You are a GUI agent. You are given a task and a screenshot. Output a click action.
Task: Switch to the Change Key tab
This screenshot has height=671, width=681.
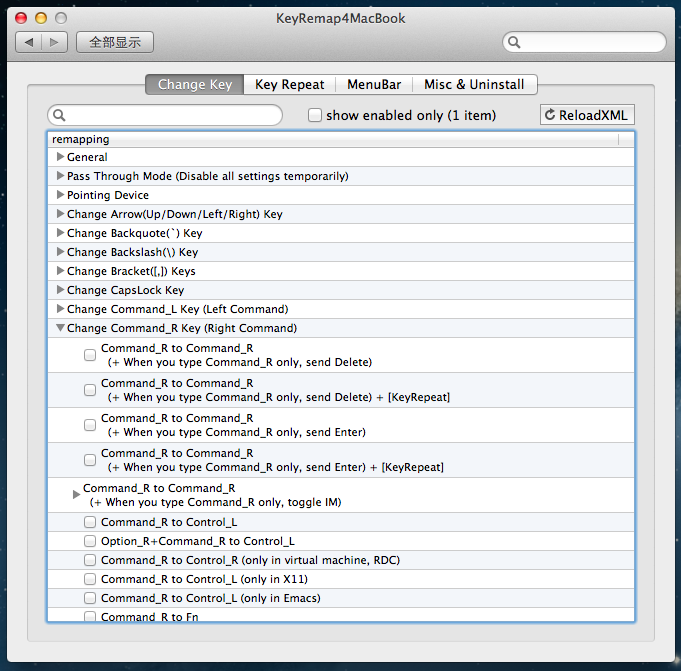[x=195, y=84]
